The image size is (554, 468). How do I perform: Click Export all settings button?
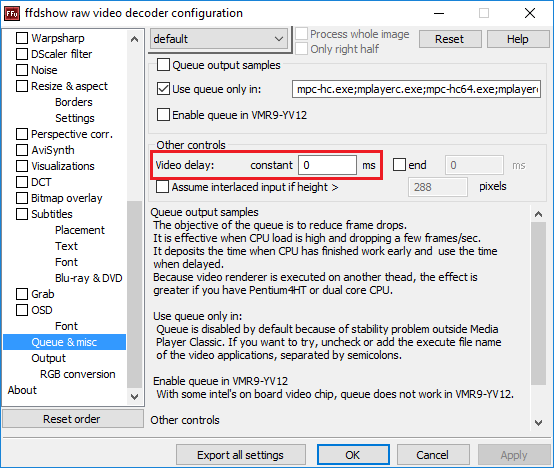pyautogui.click(x=241, y=455)
